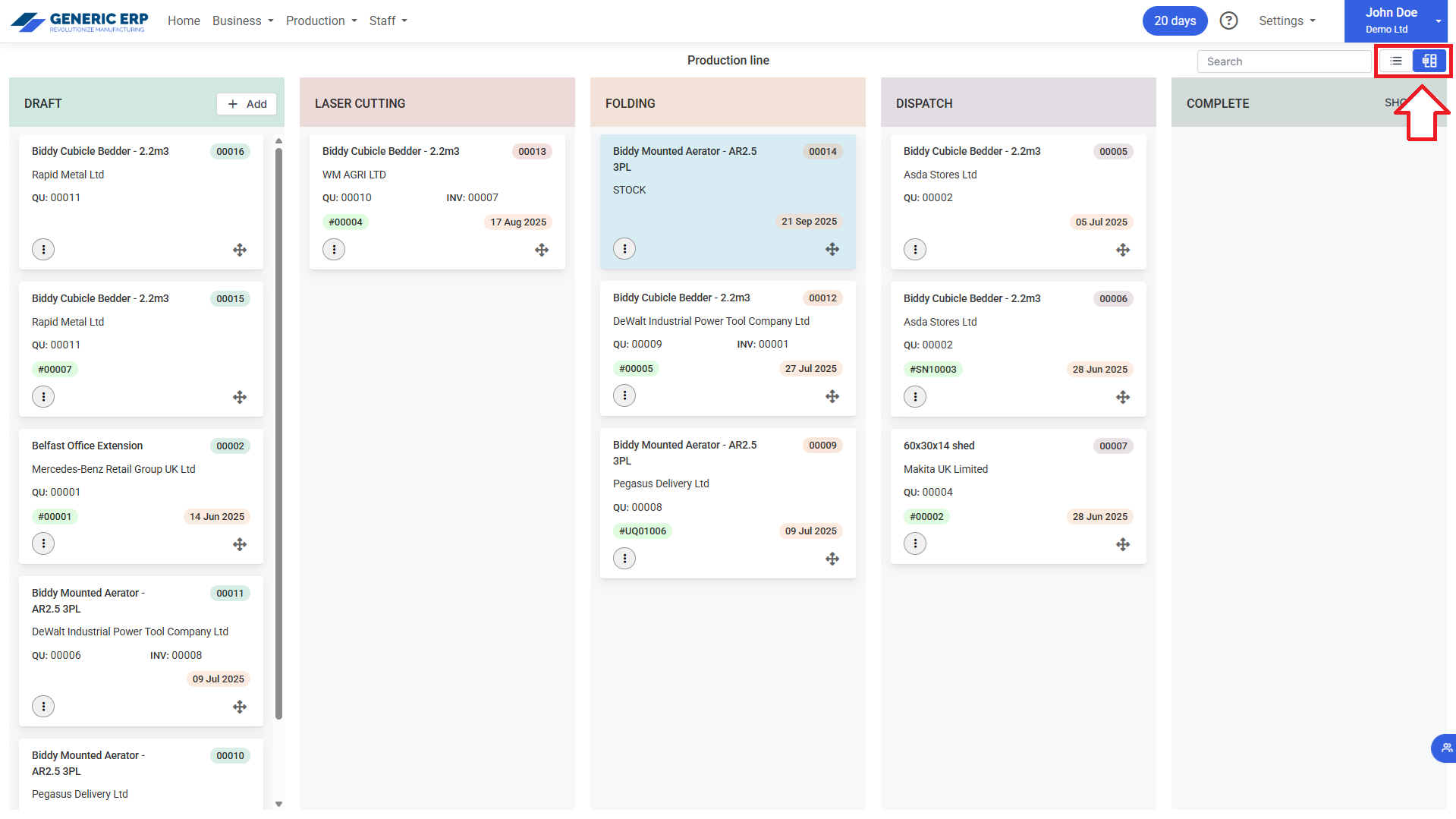The height and width of the screenshot is (819, 1456).
Task: Click move handle on order 00005 card
Action: point(1123,250)
